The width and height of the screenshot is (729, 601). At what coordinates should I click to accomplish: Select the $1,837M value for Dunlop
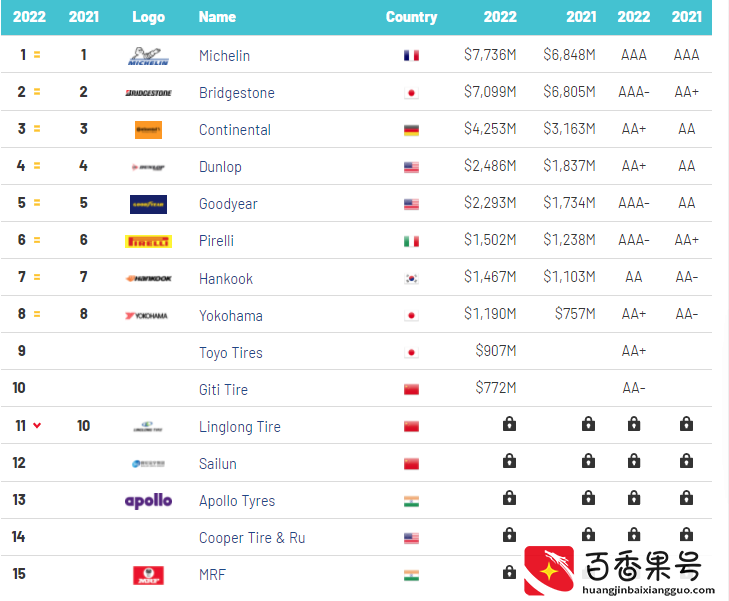click(569, 165)
